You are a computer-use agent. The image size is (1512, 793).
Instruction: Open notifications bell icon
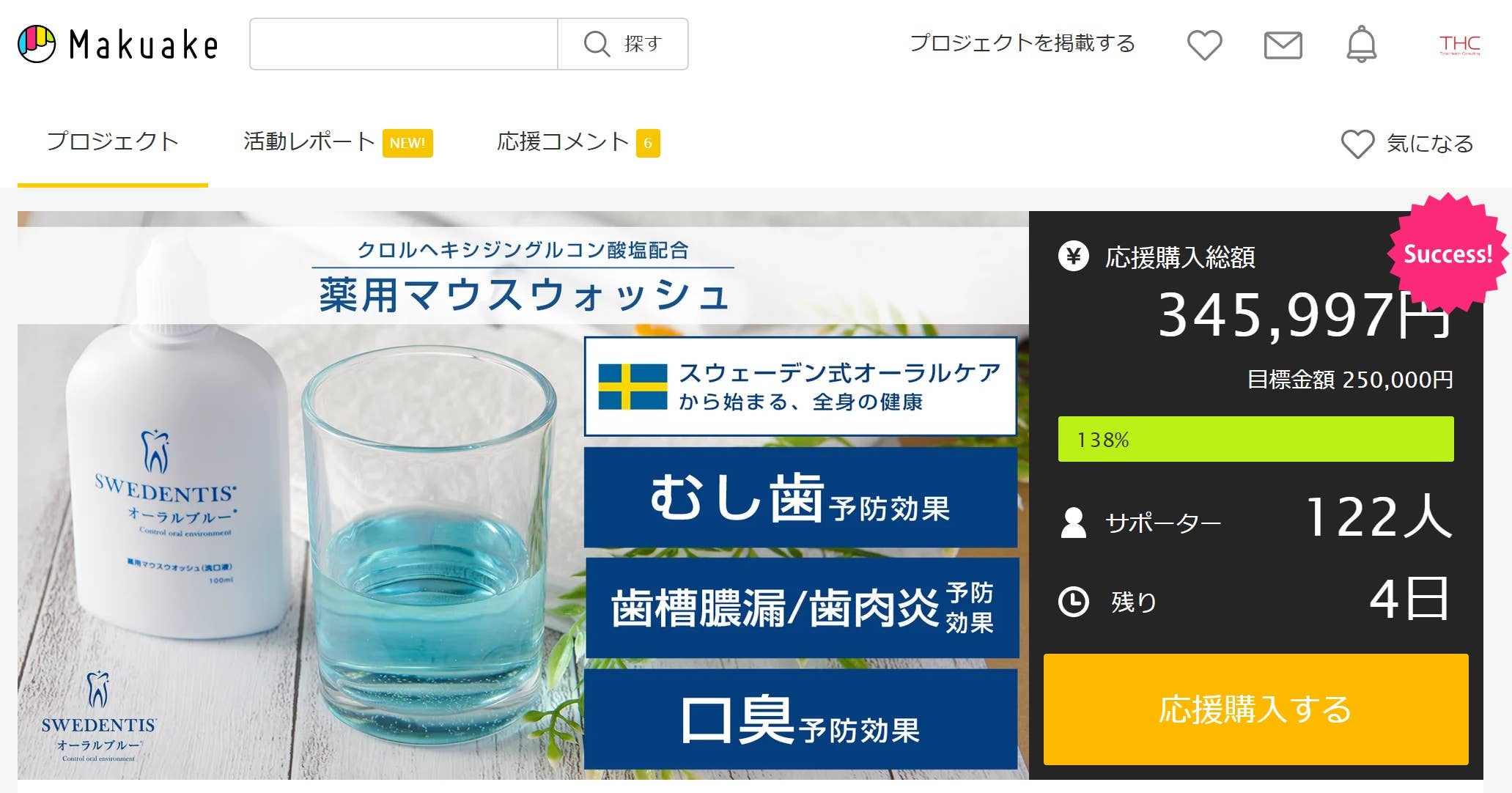coord(1361,44)
